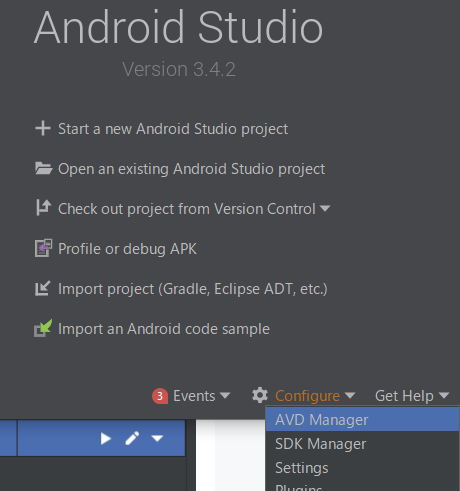Click the Import project arrow icon
Screen dimensions: 460x491
[43, 288]
